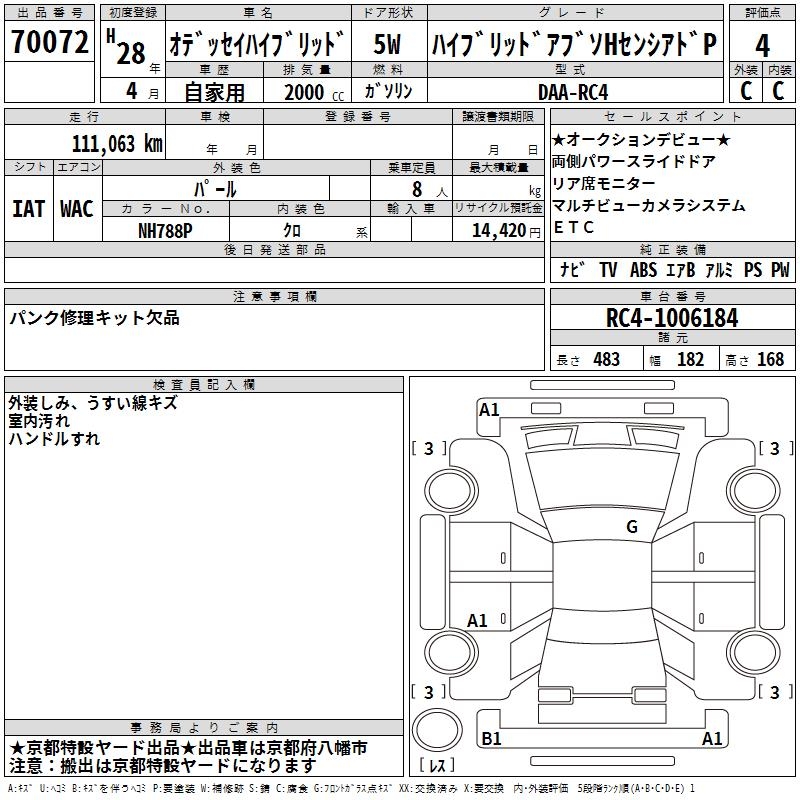This screenshot has height=800, width=800.
Task: Click the shift type IAT
Action: click(x=29, y=209)
